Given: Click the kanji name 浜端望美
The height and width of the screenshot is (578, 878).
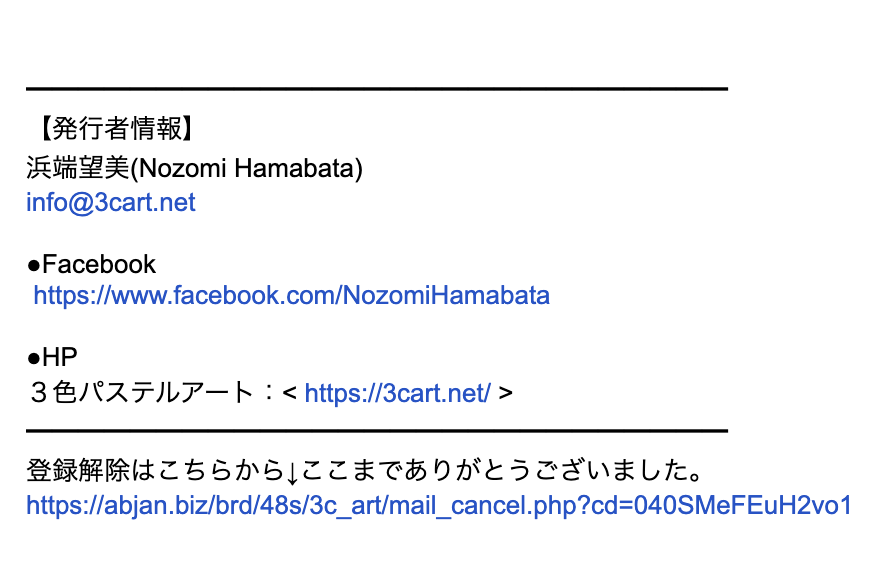Looking at the screenshot, I should point(78,168).
